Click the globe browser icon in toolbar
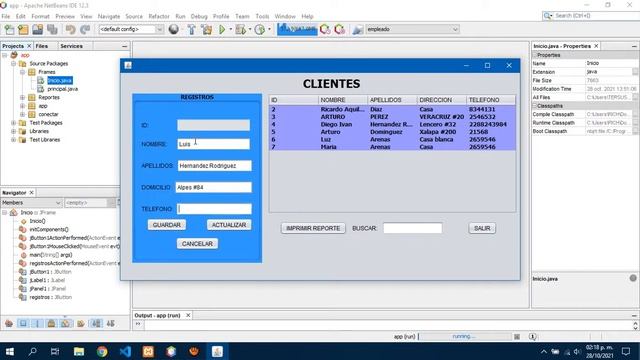 click(173, 29)
